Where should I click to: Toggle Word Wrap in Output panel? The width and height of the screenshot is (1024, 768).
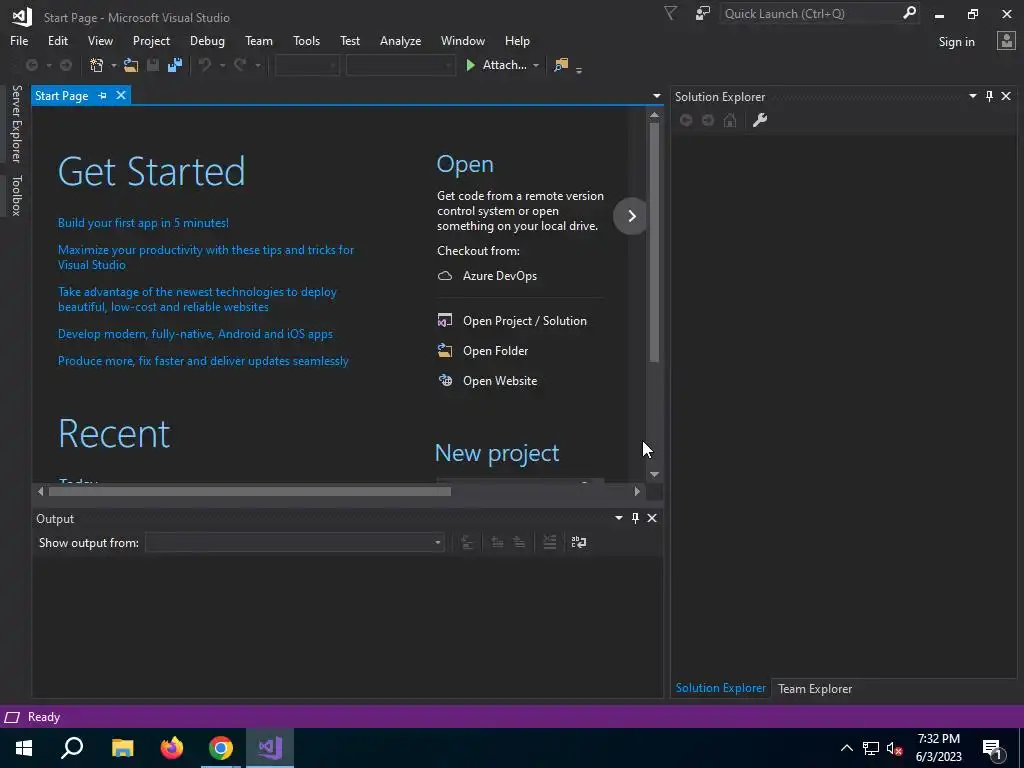click(x=579, y=542)
